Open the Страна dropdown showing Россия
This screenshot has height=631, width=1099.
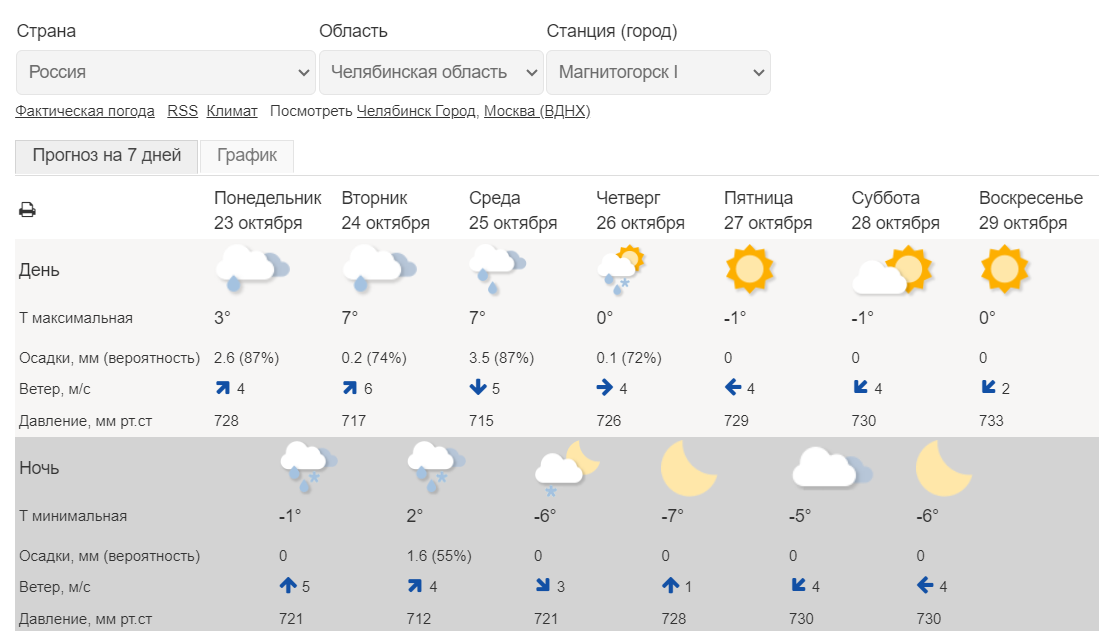click(x=165, y=72)
